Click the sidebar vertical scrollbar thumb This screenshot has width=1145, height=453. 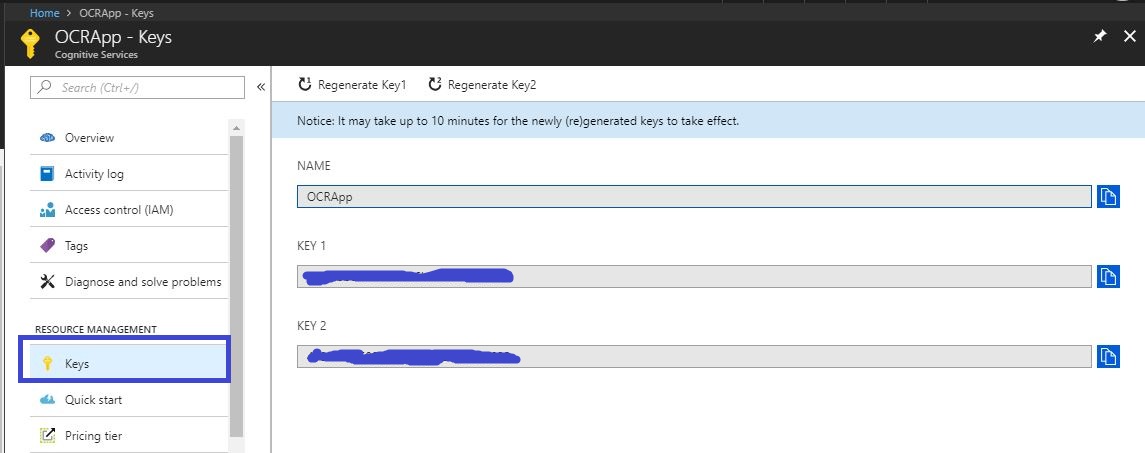pyautogui.click(x=236, y=285)
